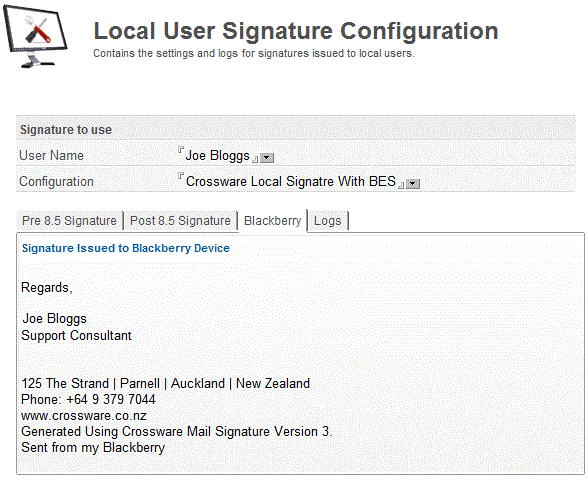Open the User Name dropdown arrow
This screenshot has height=480, width=588.
tap(267, 158)
